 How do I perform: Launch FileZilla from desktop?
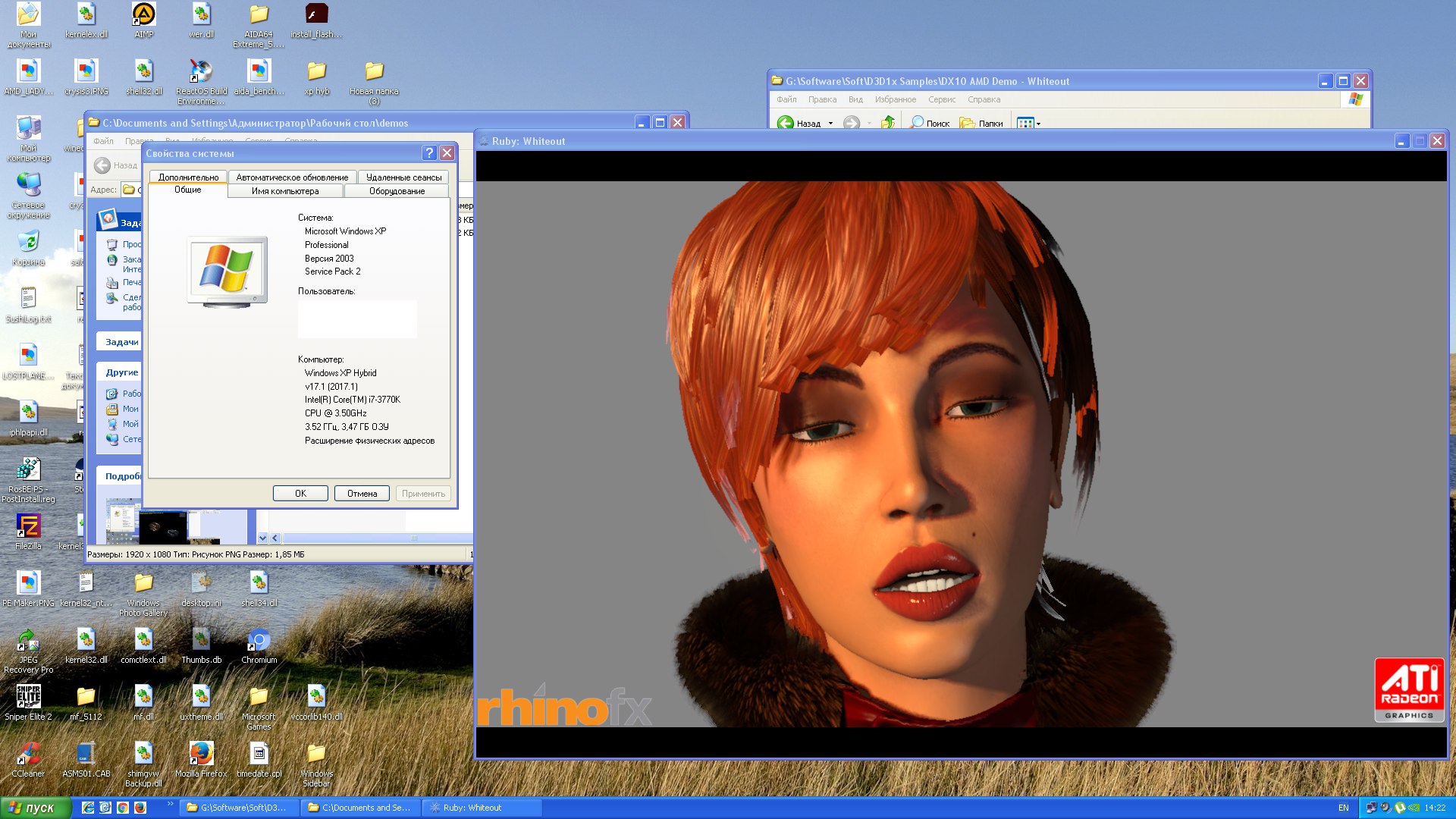[29, 532]
